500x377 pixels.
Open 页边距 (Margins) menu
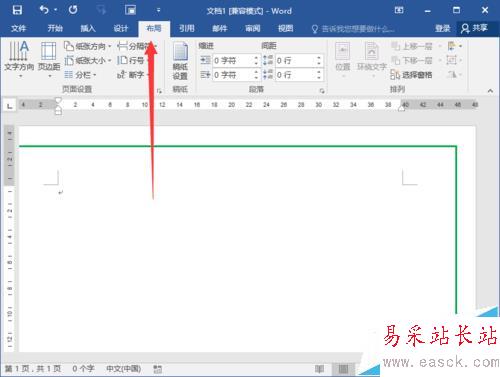pos(49,60)
